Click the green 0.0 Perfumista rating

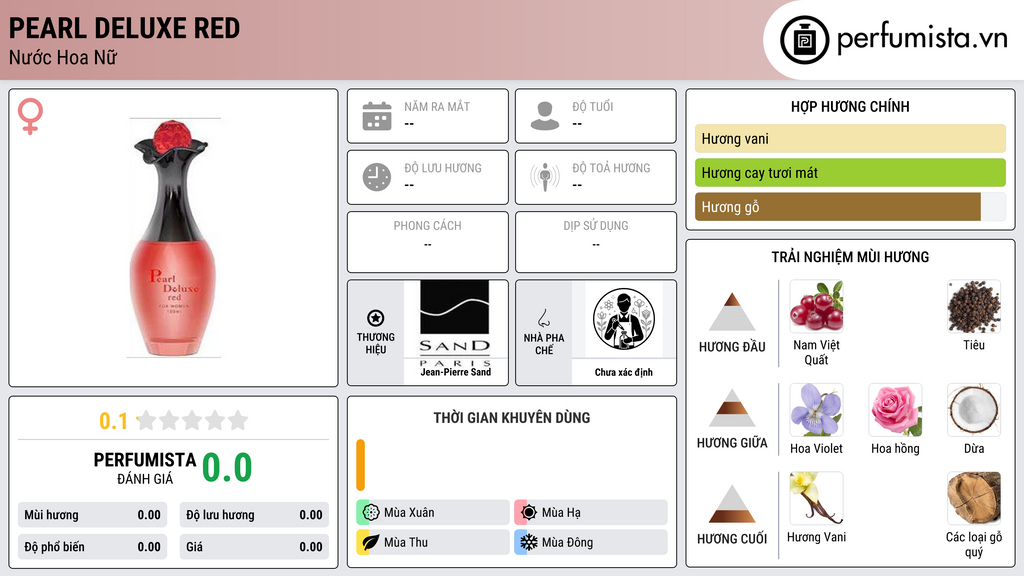(x=227, y=468)
